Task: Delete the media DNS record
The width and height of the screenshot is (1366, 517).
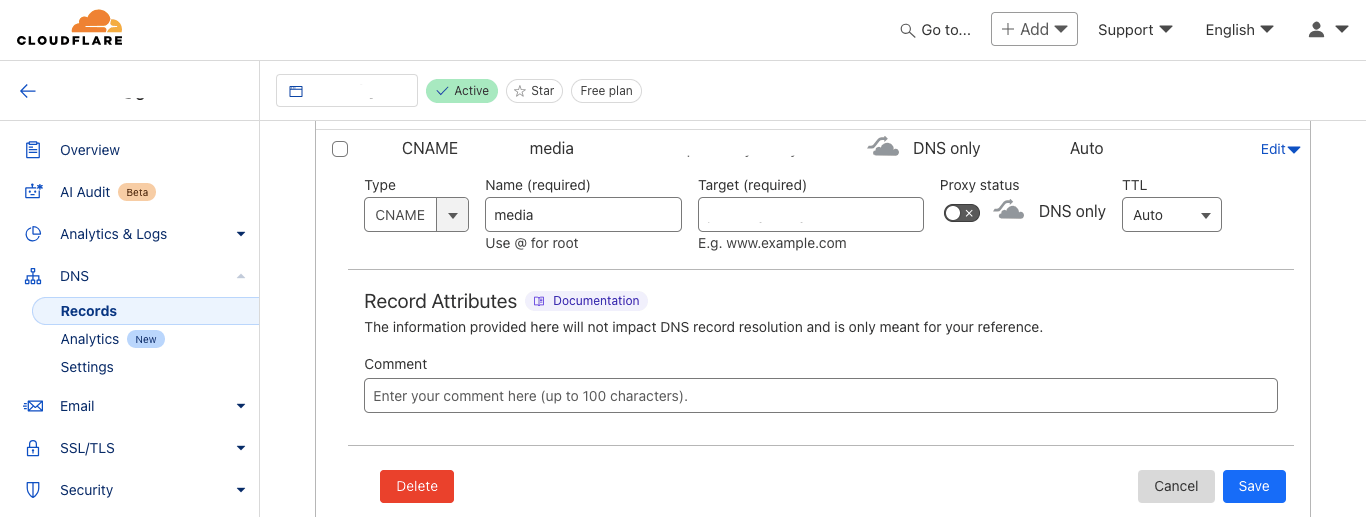Action: 417,486
